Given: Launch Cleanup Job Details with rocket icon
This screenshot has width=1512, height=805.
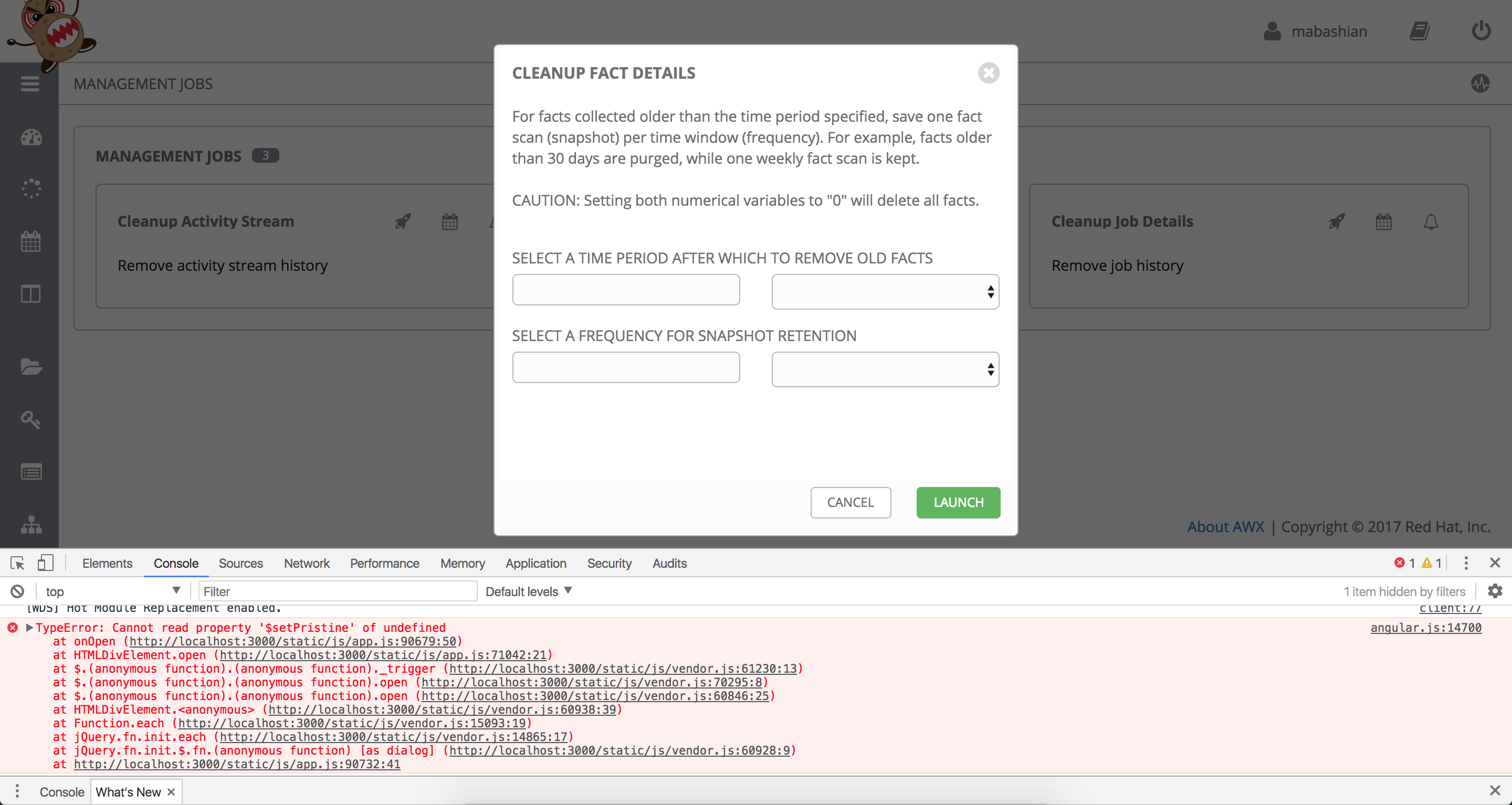Looking at the screenshot, I should tap(1337, 222).
